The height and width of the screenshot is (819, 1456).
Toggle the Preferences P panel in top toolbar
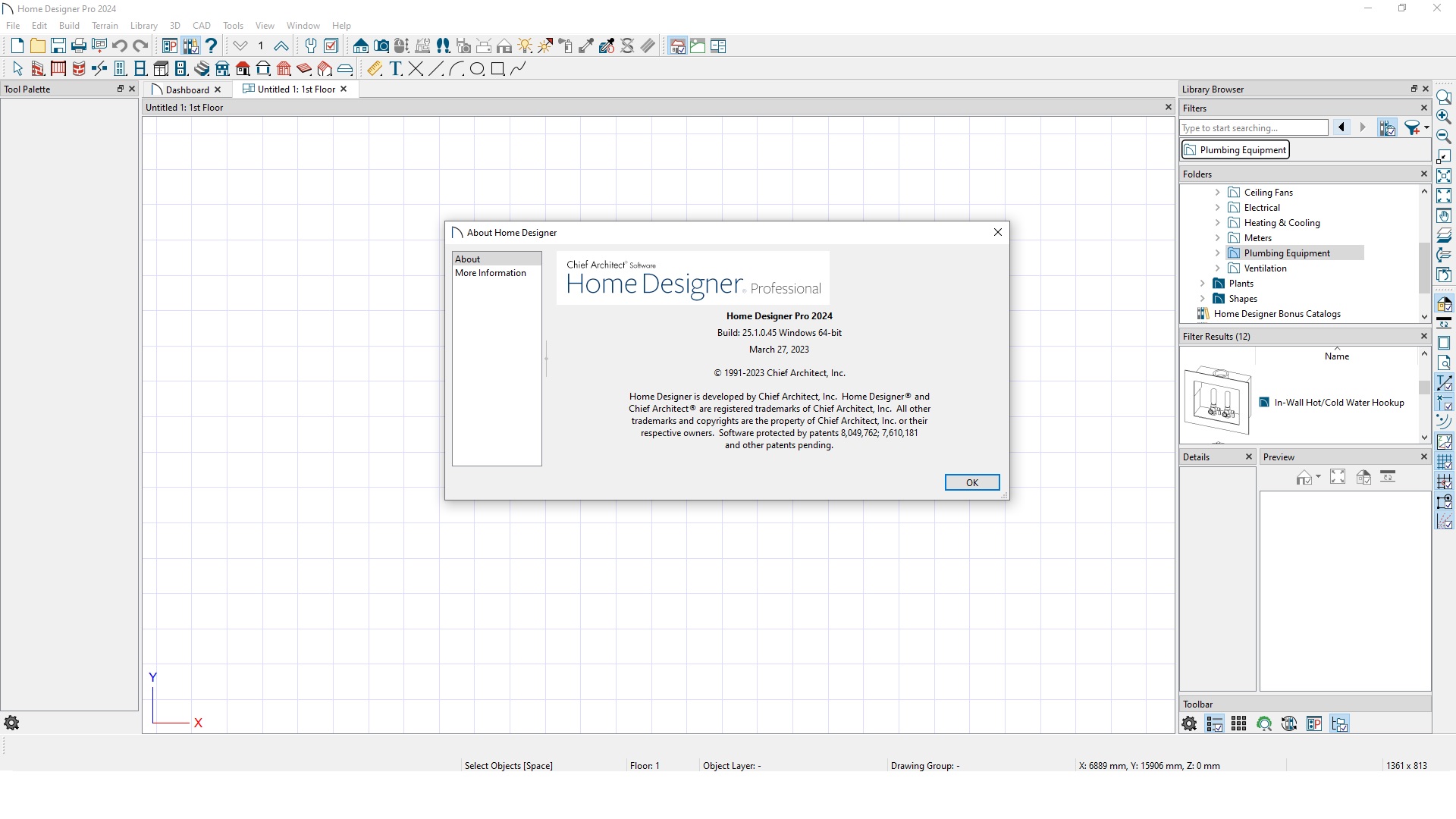[169, 46]
